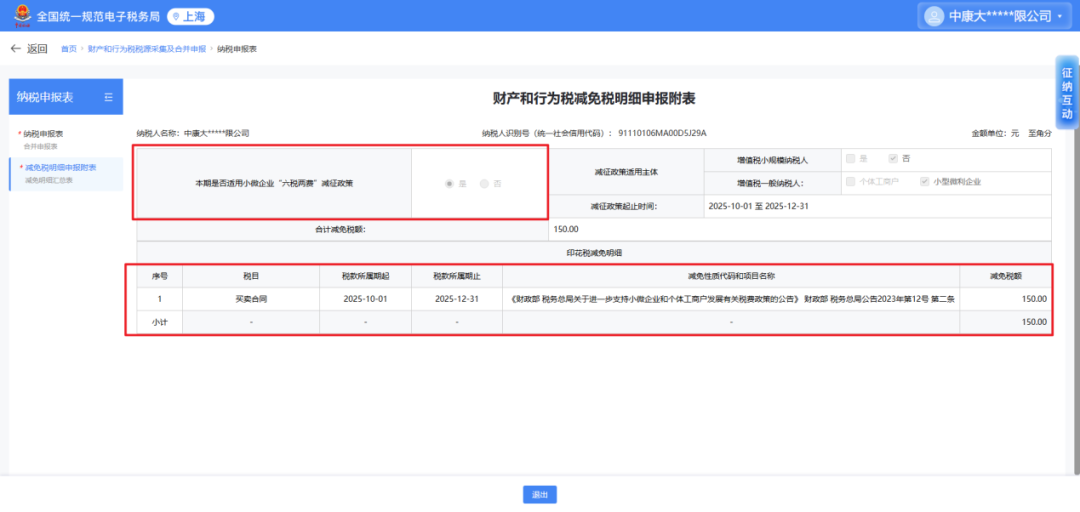Go to 首页 breadcrumb link
The image size is (1080, 512).
[69, 49]
